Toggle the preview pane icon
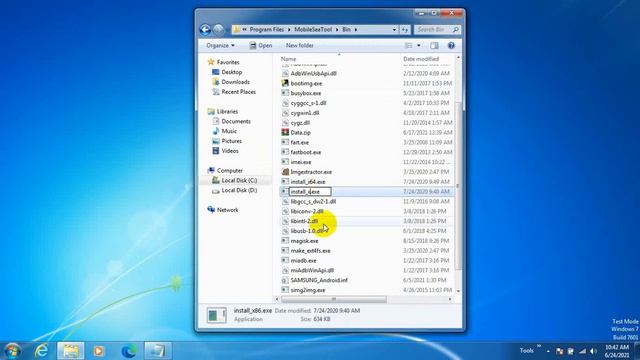This screenshot has width=640, height=360. click(x=434, y=45)
